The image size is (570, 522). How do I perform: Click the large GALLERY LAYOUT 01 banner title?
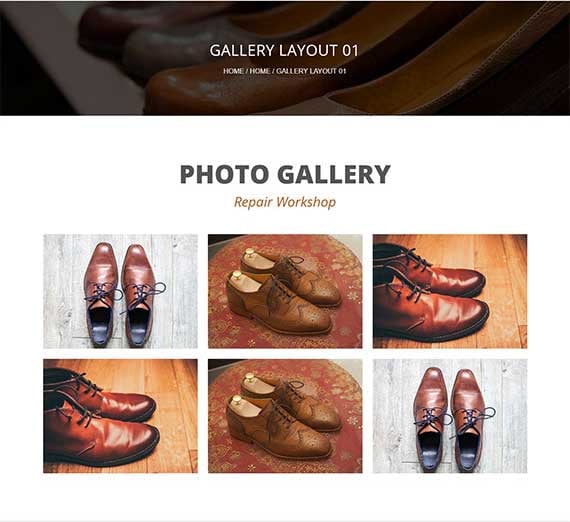pyautogui.click(x=284, y=50)
